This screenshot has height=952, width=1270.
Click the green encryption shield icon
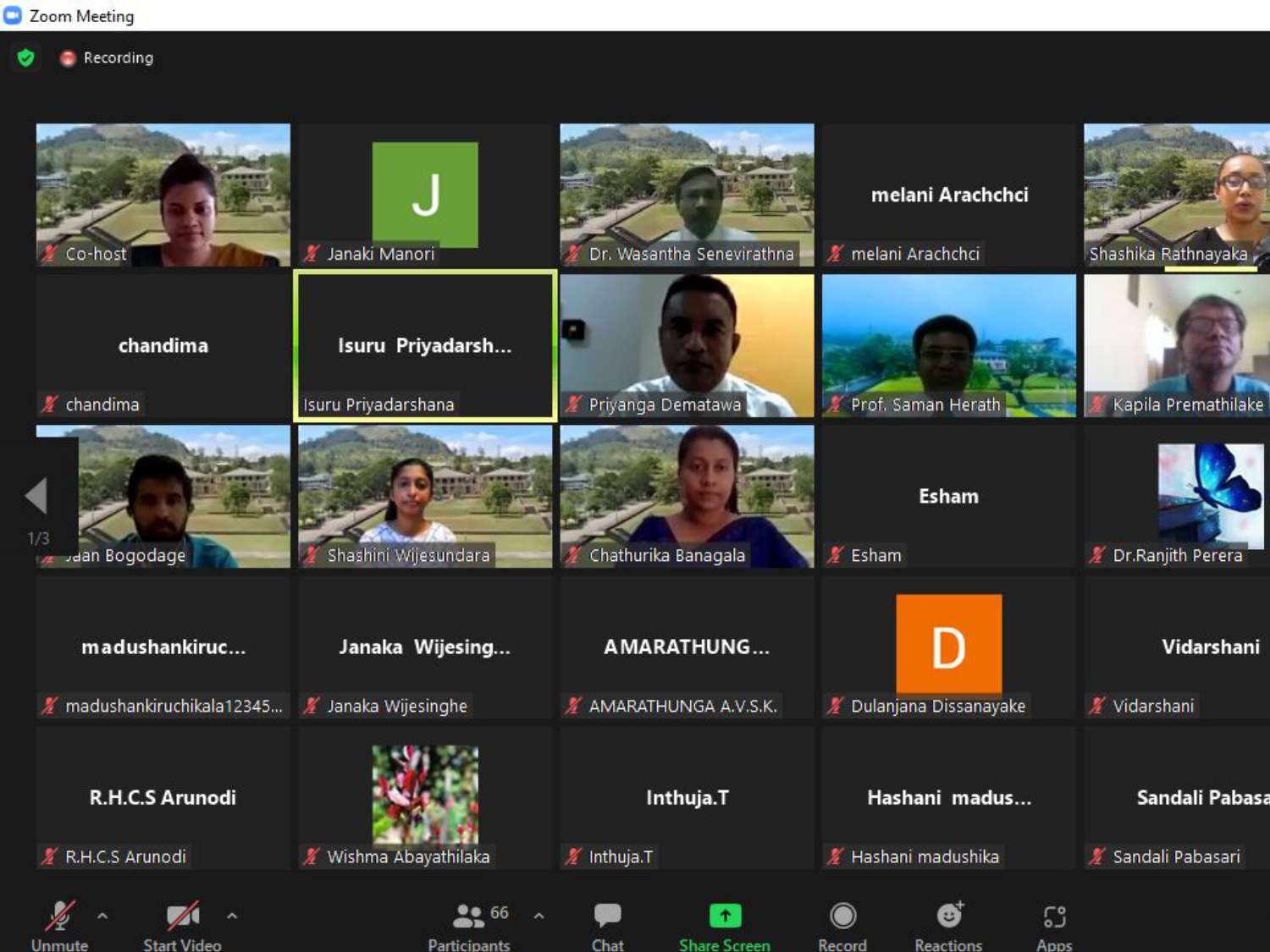coord(25,58)
